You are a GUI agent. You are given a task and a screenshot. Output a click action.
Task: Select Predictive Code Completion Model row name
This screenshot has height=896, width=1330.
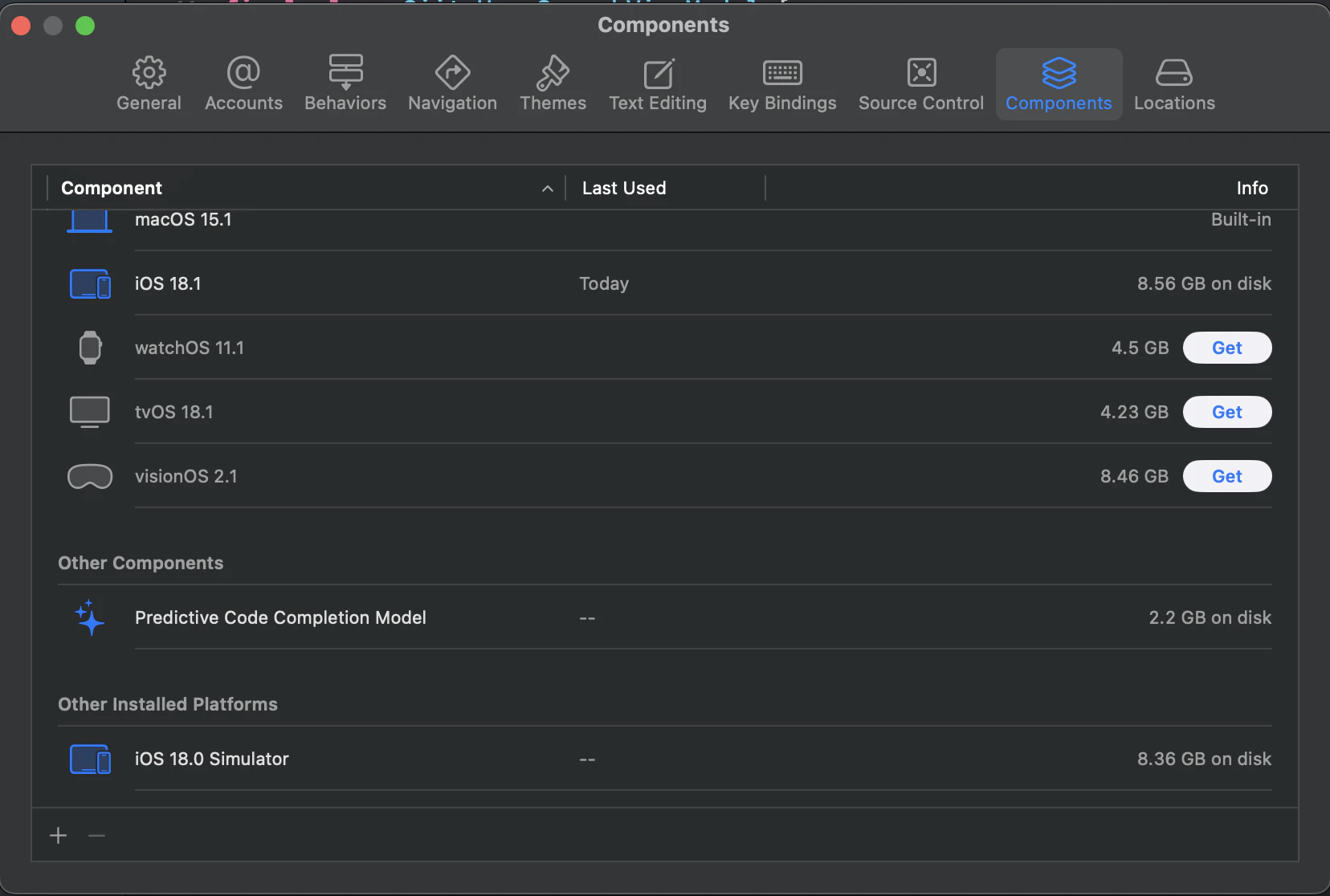coord(280,617)
